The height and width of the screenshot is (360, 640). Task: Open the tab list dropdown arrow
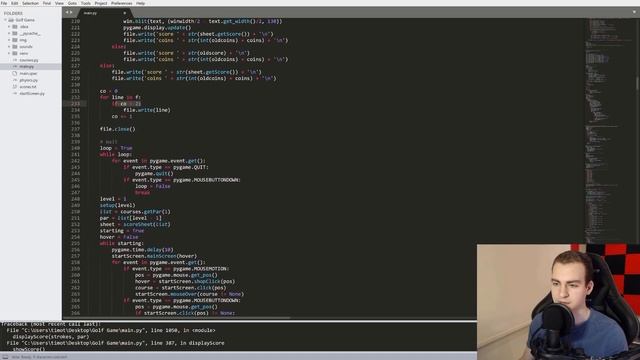[634, 12]
